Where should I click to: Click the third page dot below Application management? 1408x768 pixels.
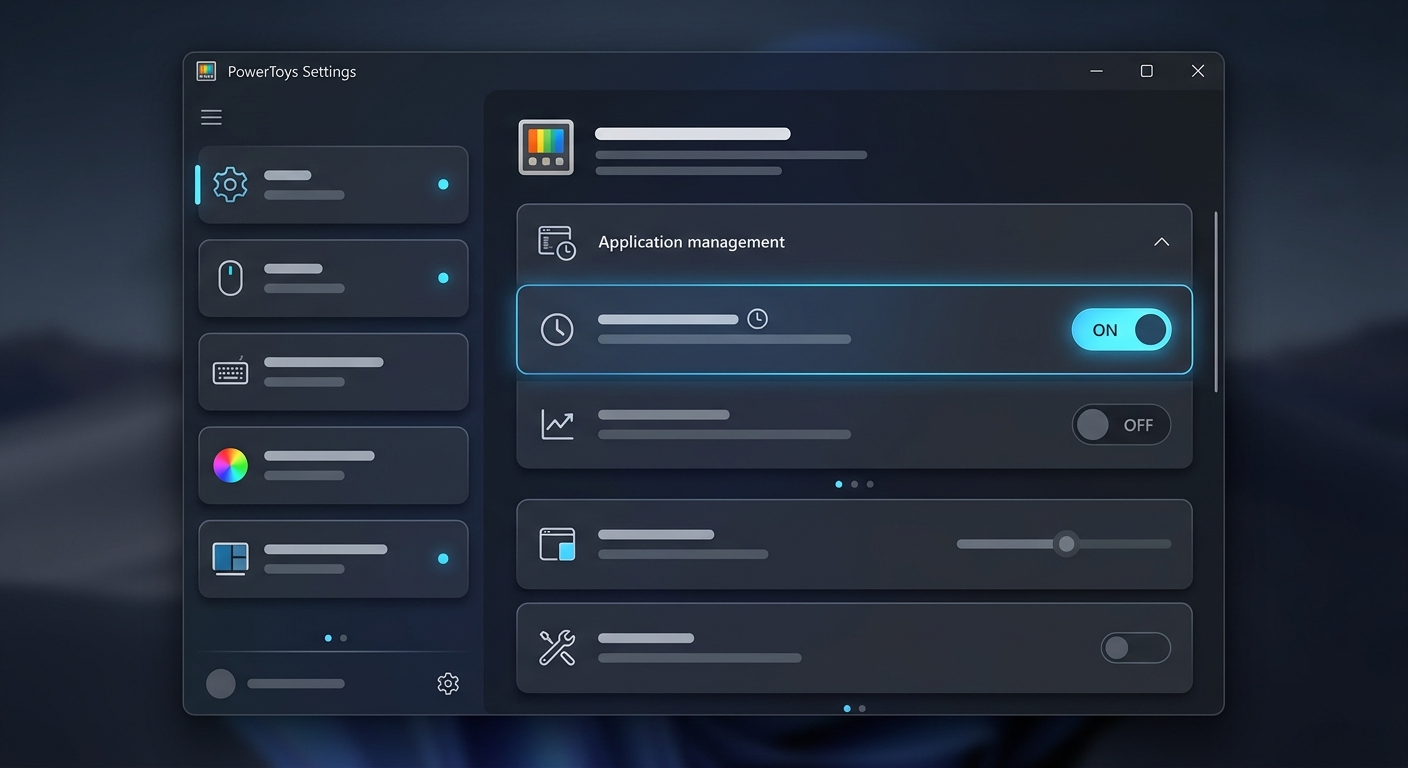tap(870, 484)
